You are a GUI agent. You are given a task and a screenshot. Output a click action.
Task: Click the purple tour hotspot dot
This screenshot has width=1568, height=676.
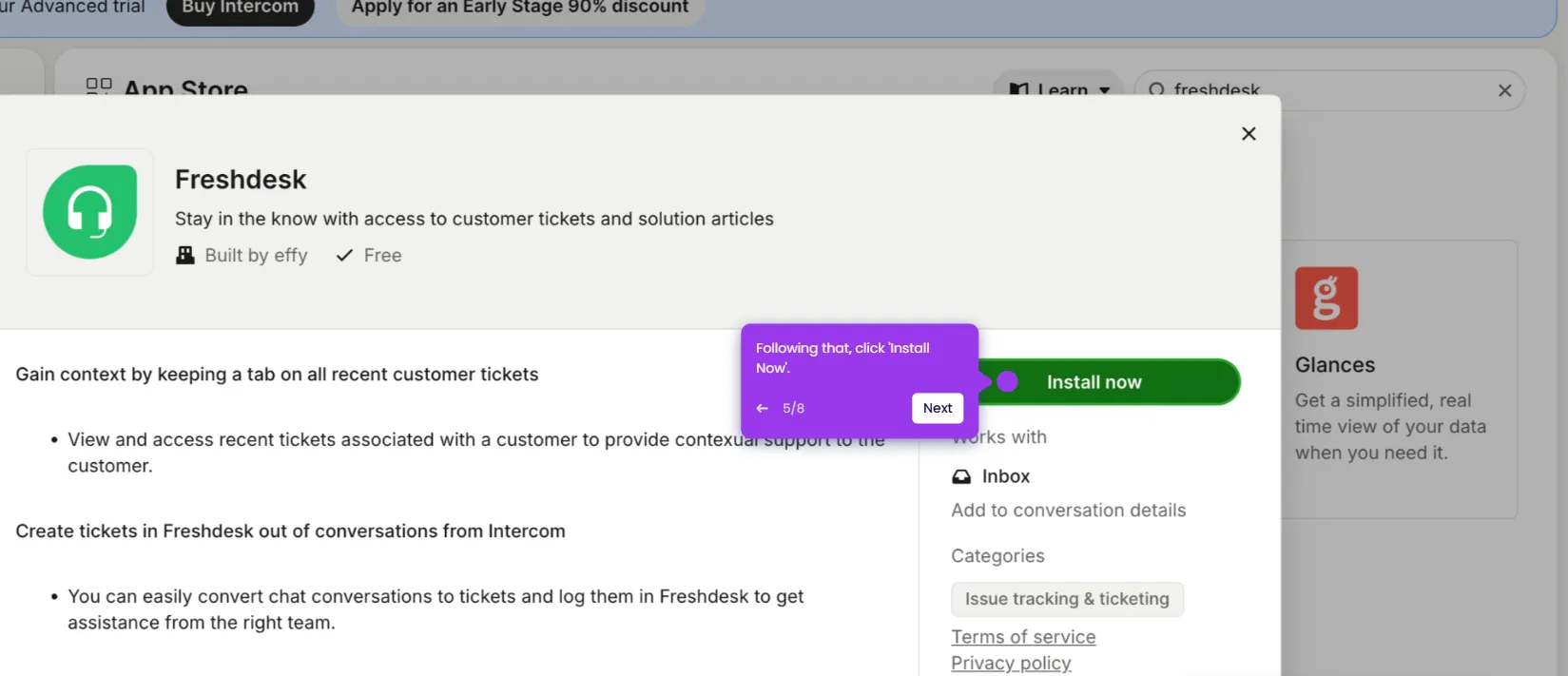1007,381
